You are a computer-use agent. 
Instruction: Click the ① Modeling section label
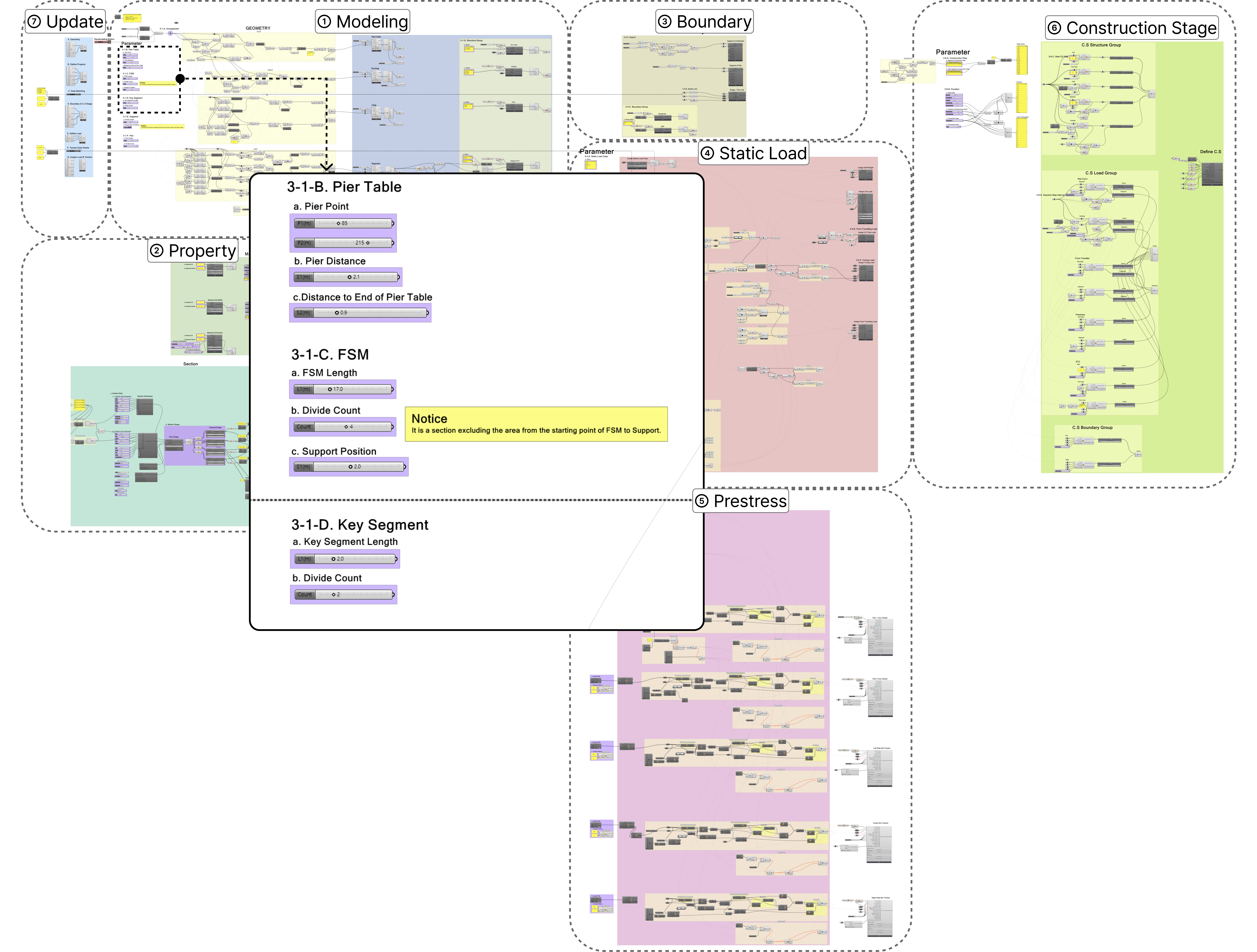click(363, 22)
